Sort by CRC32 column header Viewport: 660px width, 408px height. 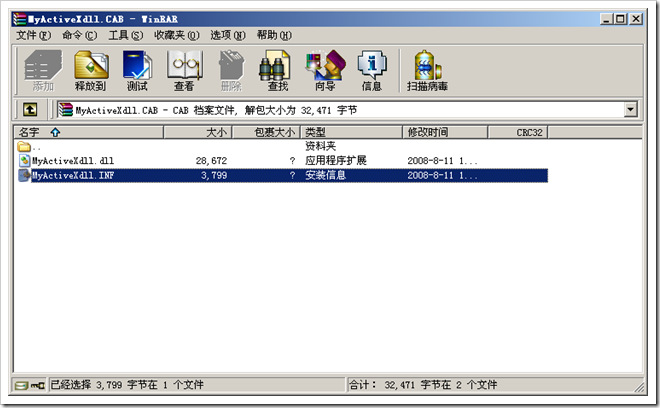click(517, 132)
